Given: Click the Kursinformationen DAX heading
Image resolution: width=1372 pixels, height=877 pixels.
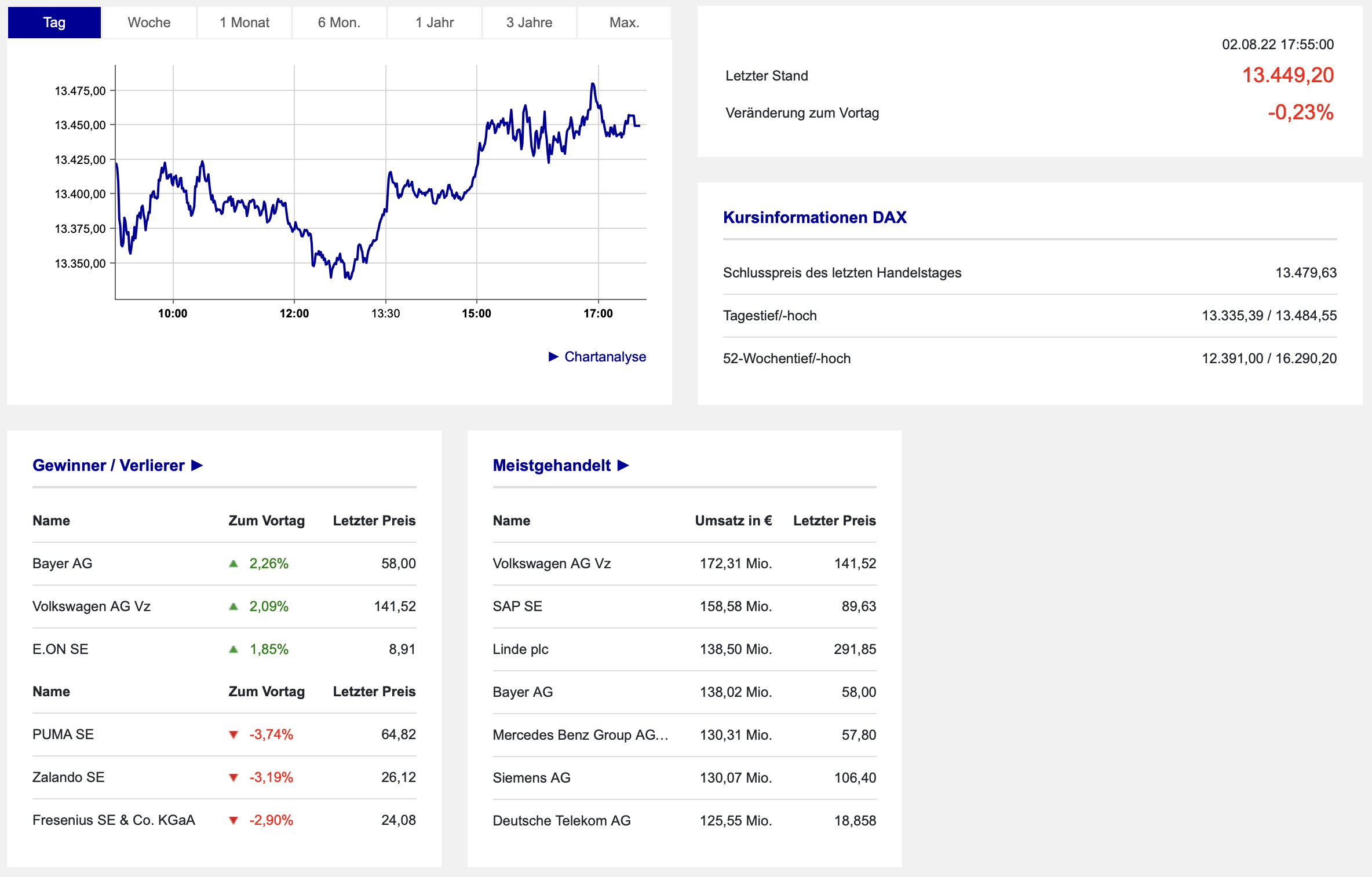Looking at the screenshot, I should coord(815,217).
